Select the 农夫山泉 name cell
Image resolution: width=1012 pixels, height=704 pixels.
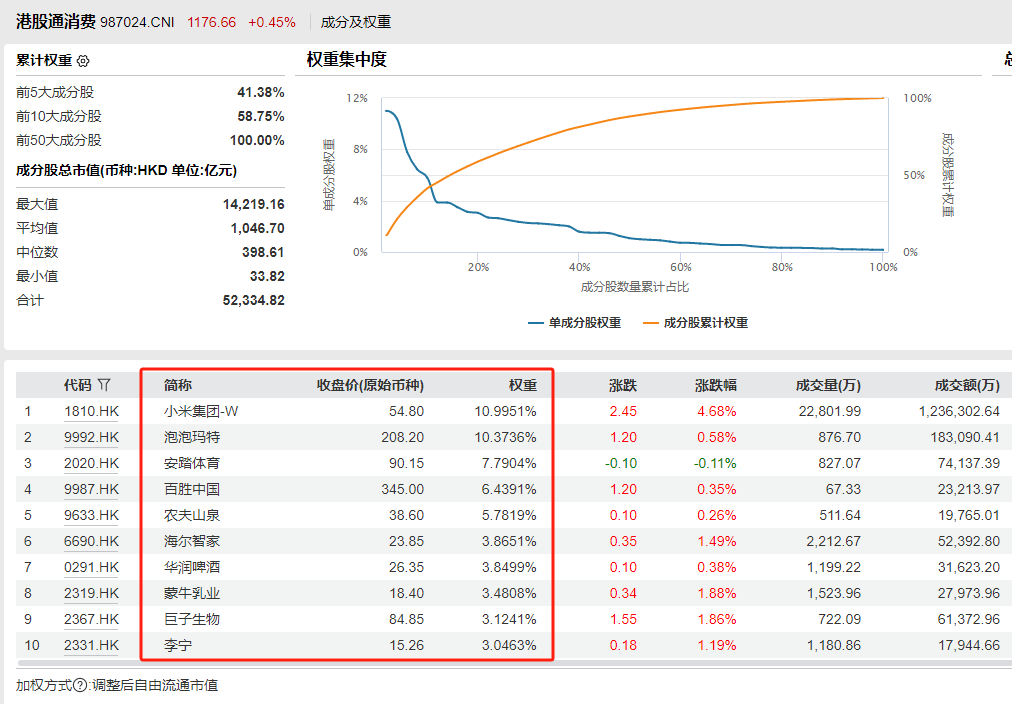192,515
